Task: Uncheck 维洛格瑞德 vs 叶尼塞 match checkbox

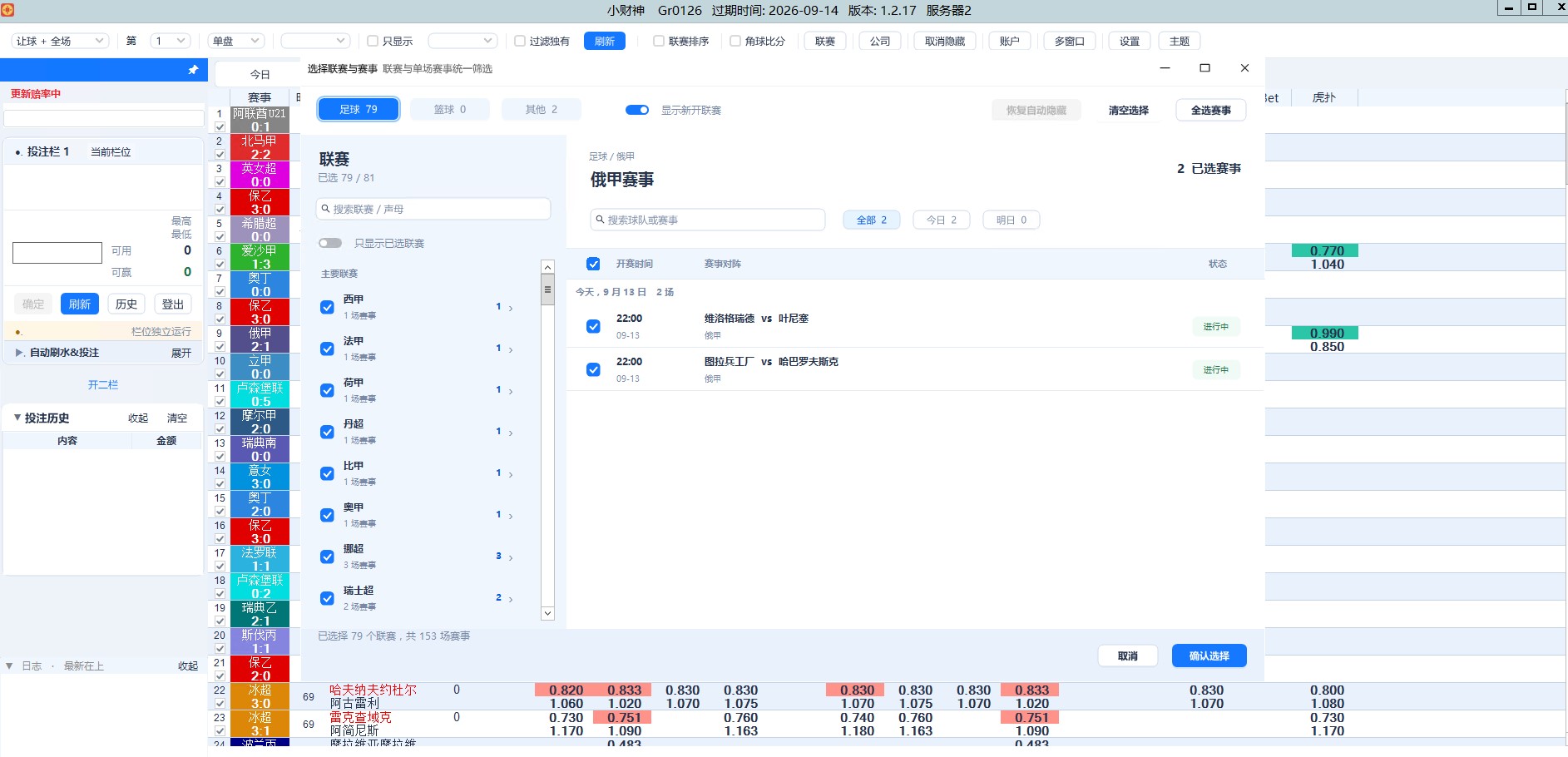Action: point(593,326)
